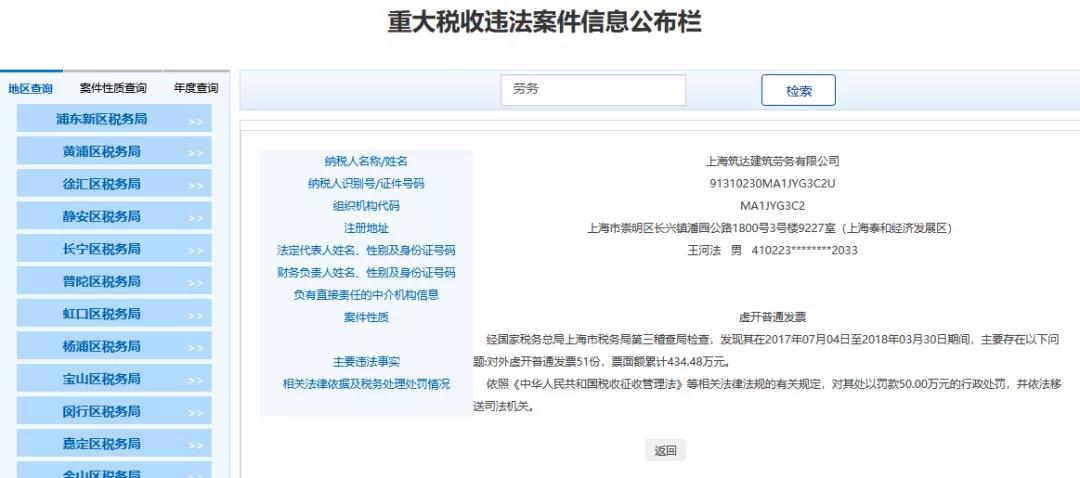Click the arrow icon beside 浦东新区税务局

click(x=195, y=122)
